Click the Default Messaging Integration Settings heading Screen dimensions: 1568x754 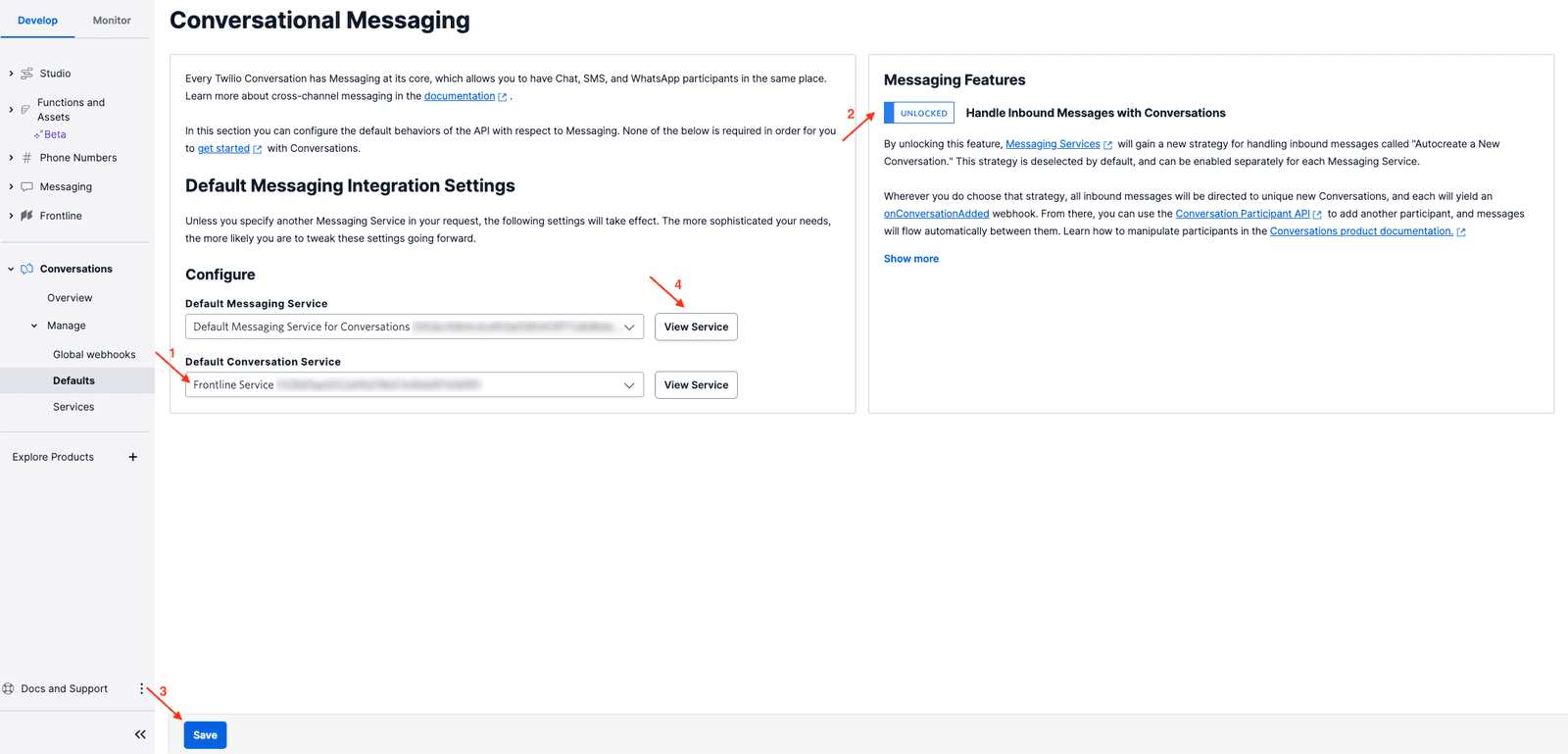pos(350,186)
